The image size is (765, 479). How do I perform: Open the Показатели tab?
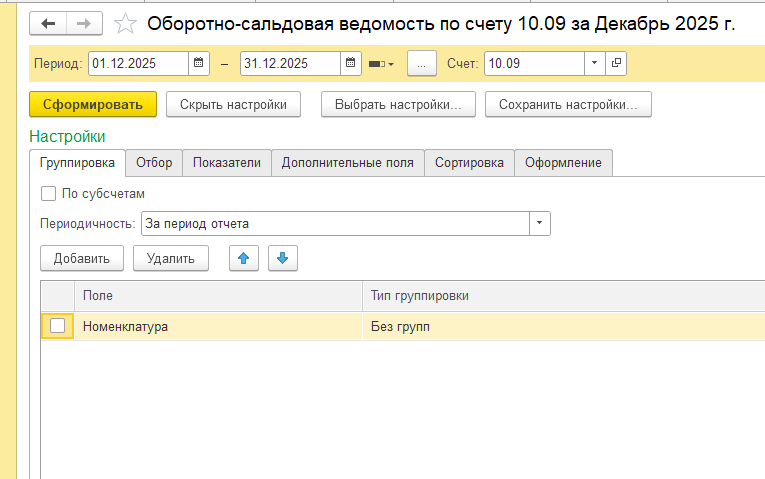pyautogui.click(x=227, y=163)
